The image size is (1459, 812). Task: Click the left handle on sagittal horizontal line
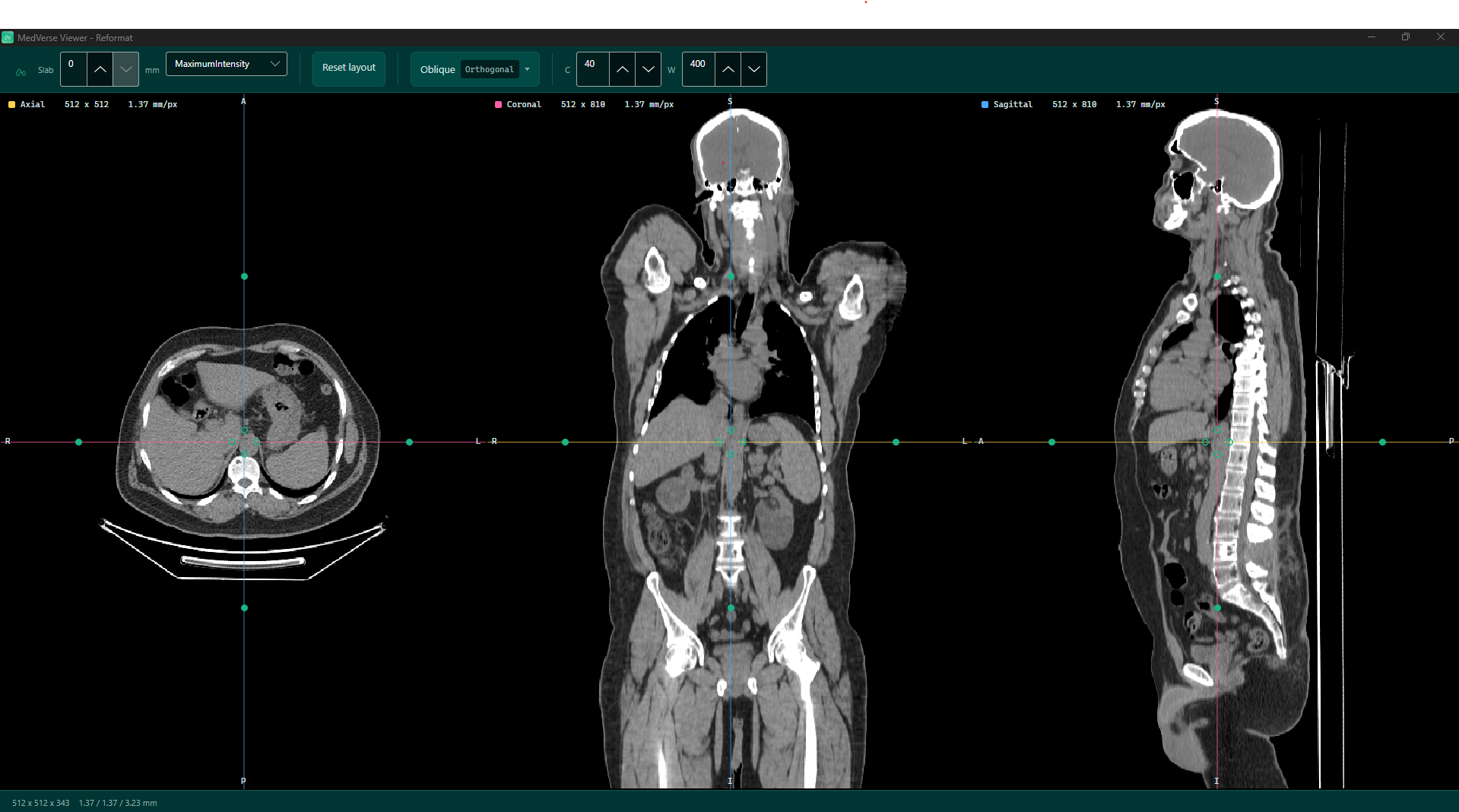[1052, 442]
